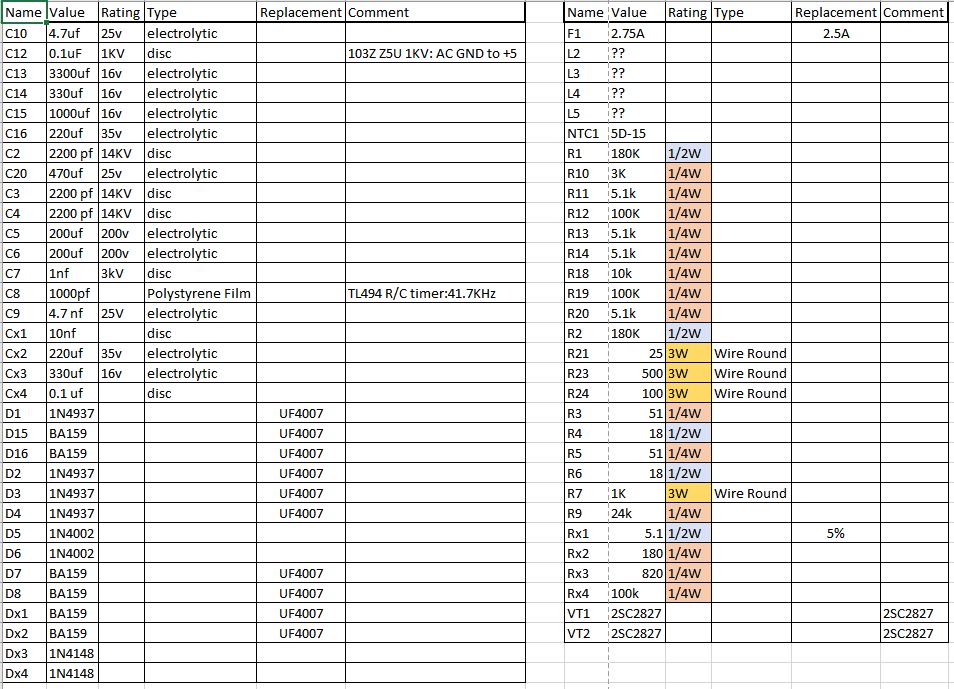Click the ?? value for L4
This screenshot has height=689, width=954.
click(x=637, y=94)
